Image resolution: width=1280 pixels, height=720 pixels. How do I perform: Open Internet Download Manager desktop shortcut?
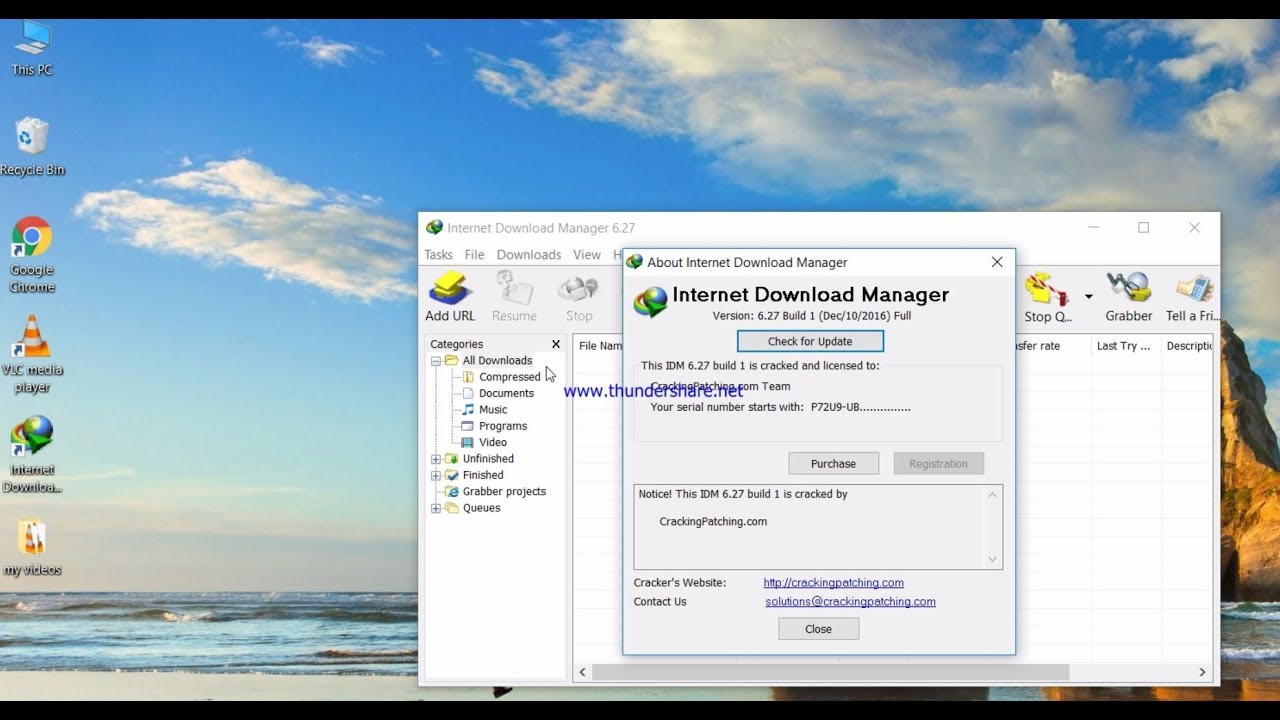(32, 454)
